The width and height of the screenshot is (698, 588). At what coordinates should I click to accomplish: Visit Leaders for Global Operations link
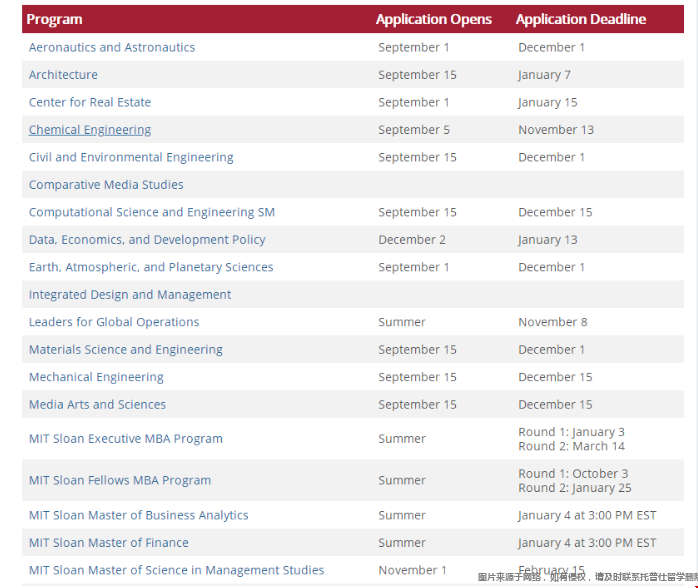click(x=114, y=322)
